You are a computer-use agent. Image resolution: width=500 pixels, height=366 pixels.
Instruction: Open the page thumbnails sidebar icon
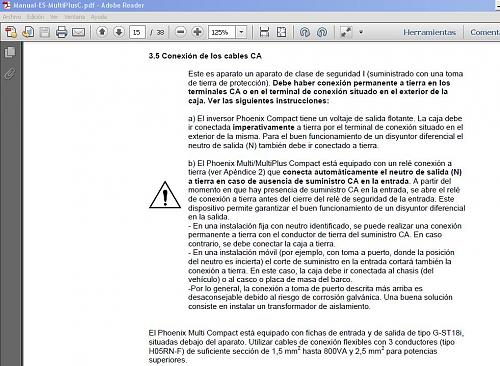(10, 52)
